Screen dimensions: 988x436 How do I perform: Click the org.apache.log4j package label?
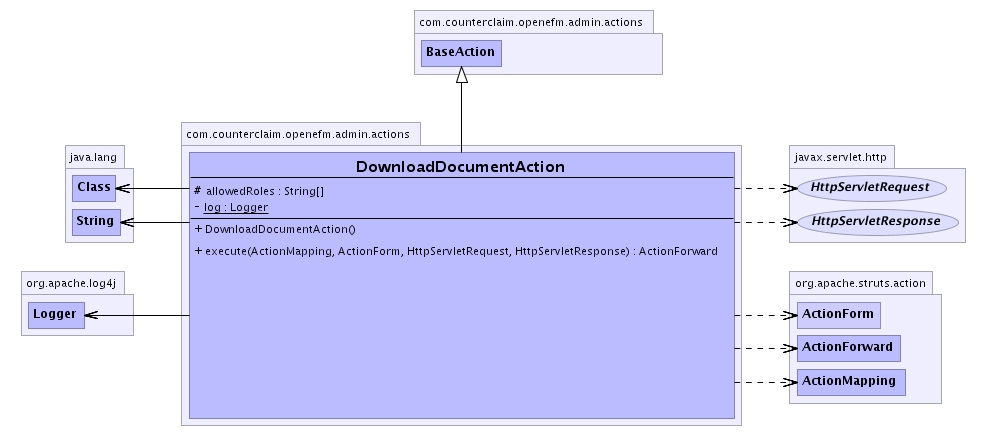[x=73, y=282]
